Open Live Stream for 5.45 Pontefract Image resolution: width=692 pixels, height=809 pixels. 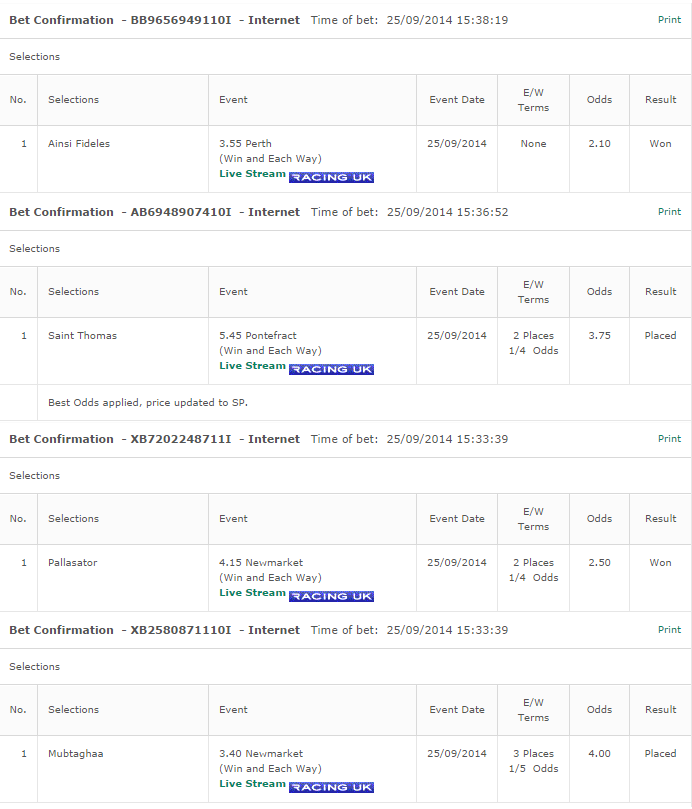click(x=252, y=366)
